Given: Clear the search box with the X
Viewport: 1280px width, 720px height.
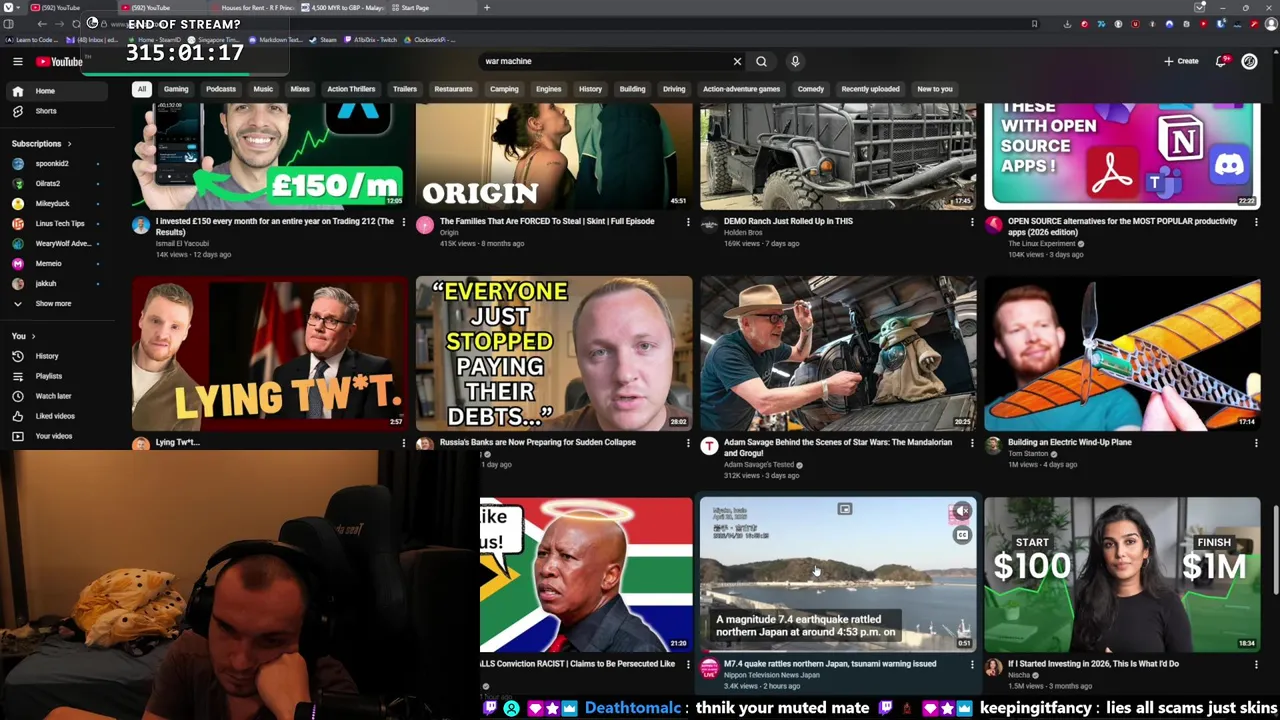Looking at the screenshot, I should 737,61.
